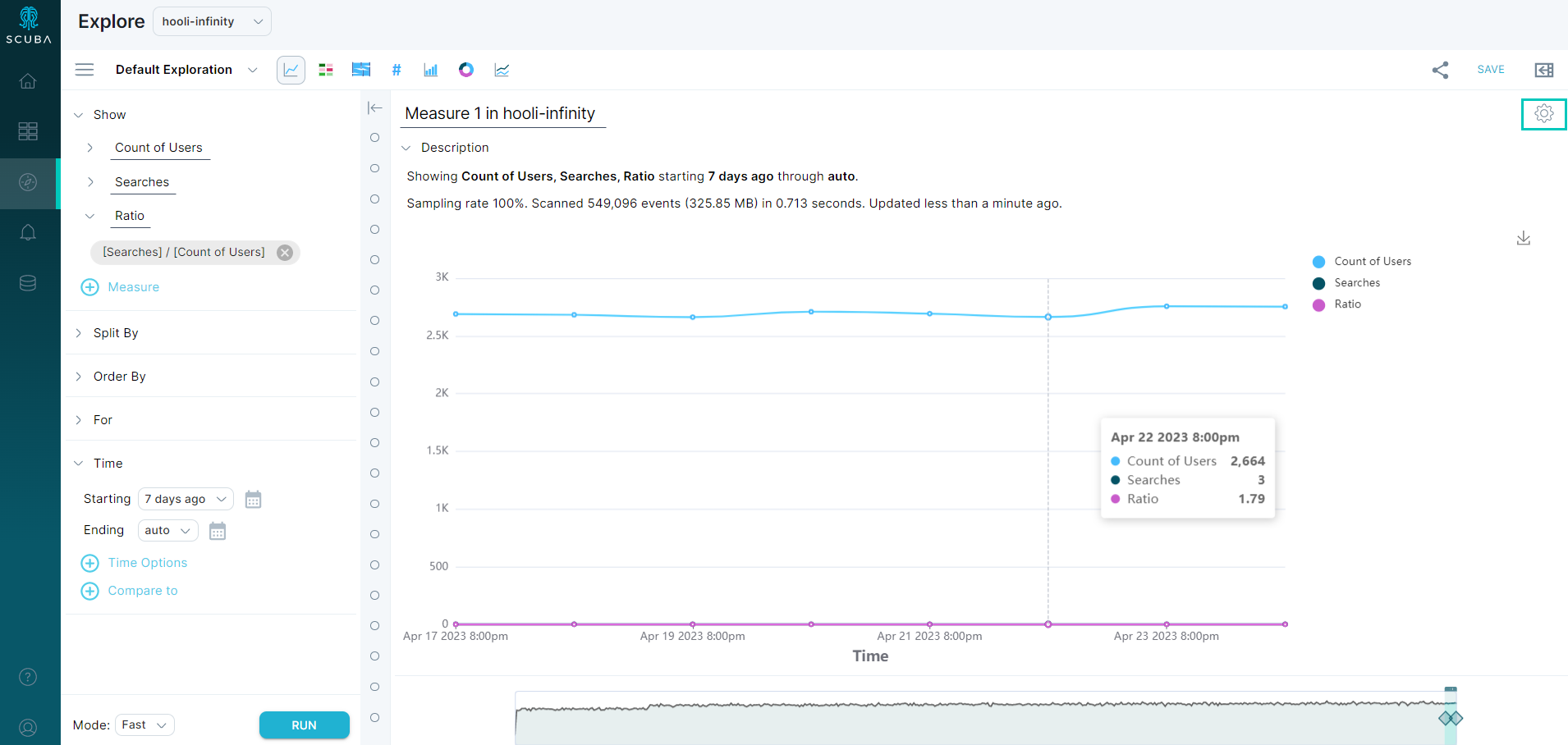Click the timeline range slider handle

click(x=1451, y=719)
